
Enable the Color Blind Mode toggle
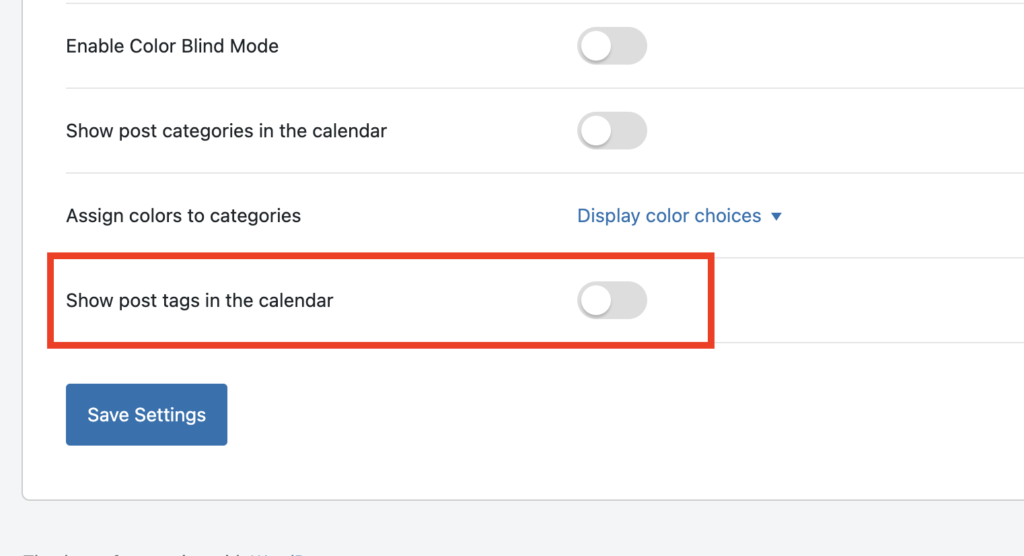point(612,46)
